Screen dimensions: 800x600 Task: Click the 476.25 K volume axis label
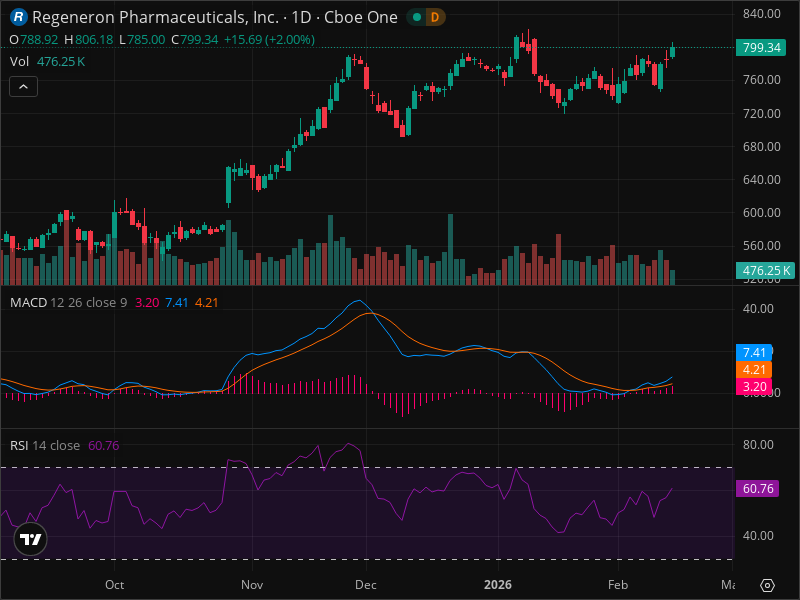(765, 270)
